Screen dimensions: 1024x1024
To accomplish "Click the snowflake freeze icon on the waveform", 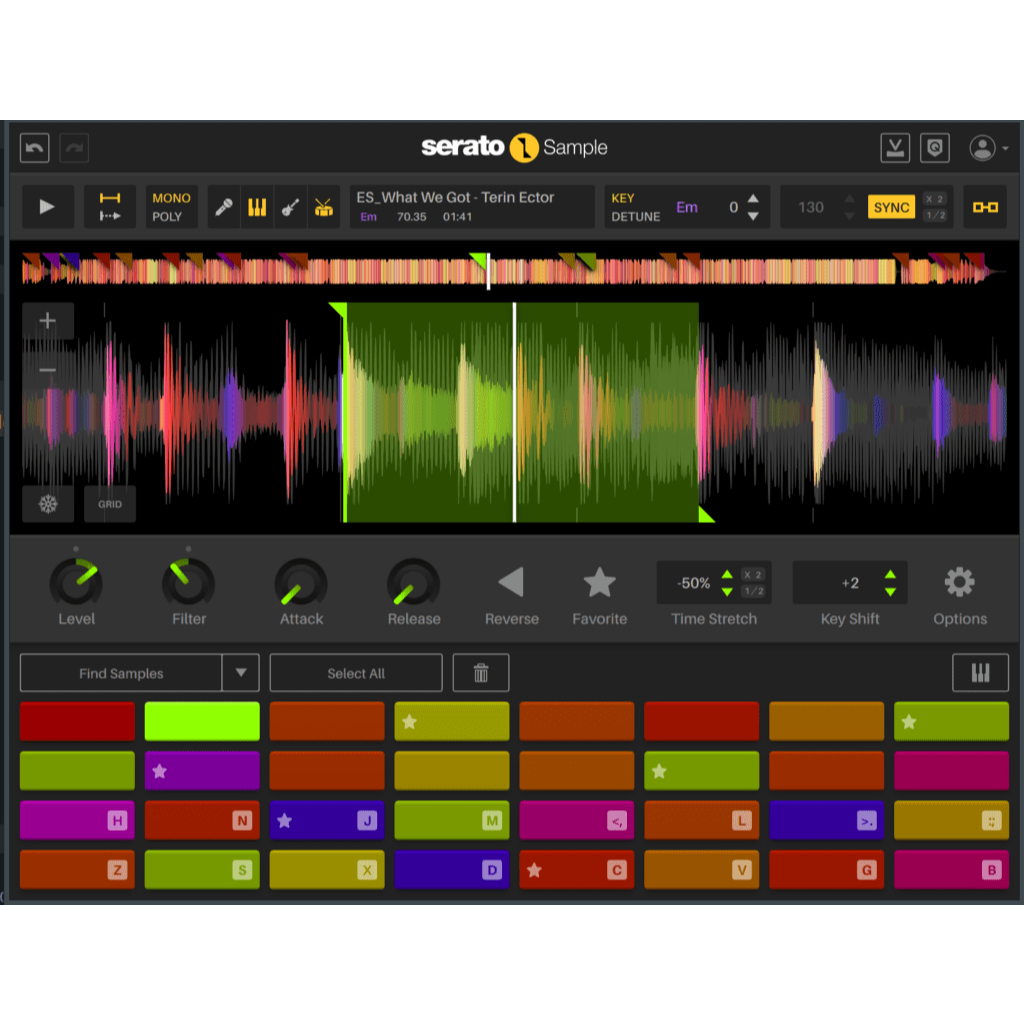I will point(47,504).
